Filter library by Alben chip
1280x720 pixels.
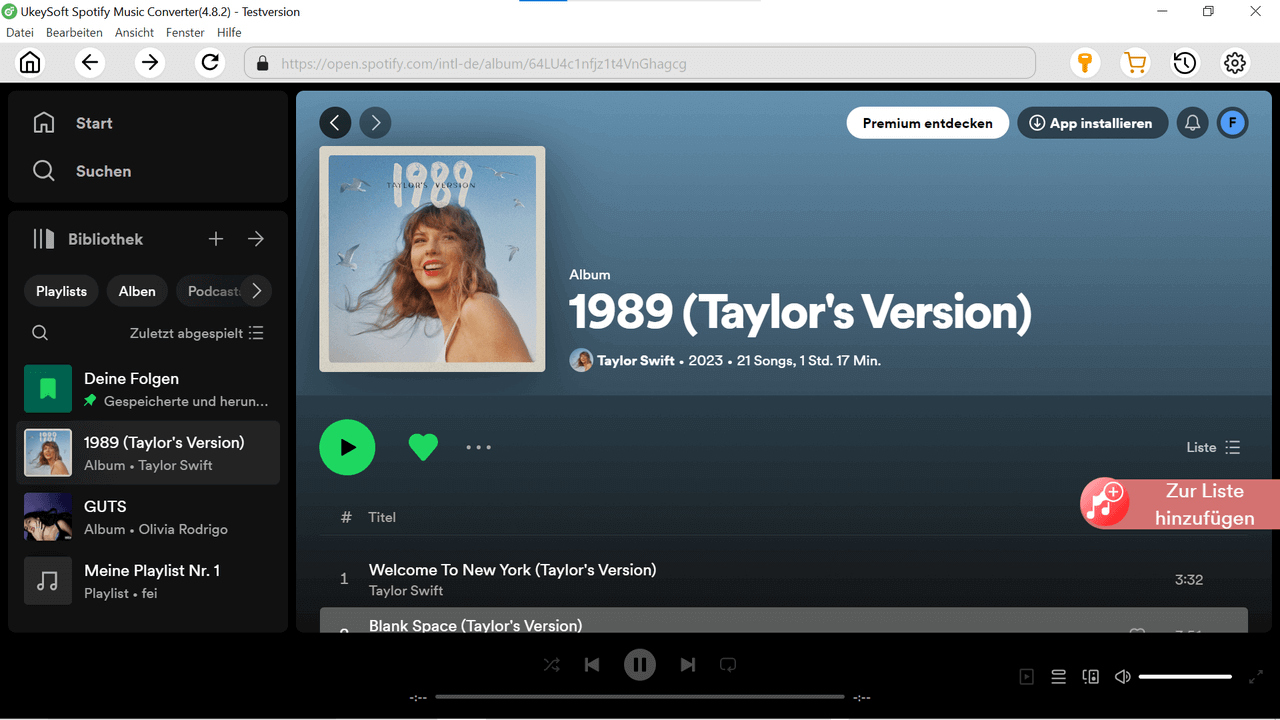[x=137, y=291]
